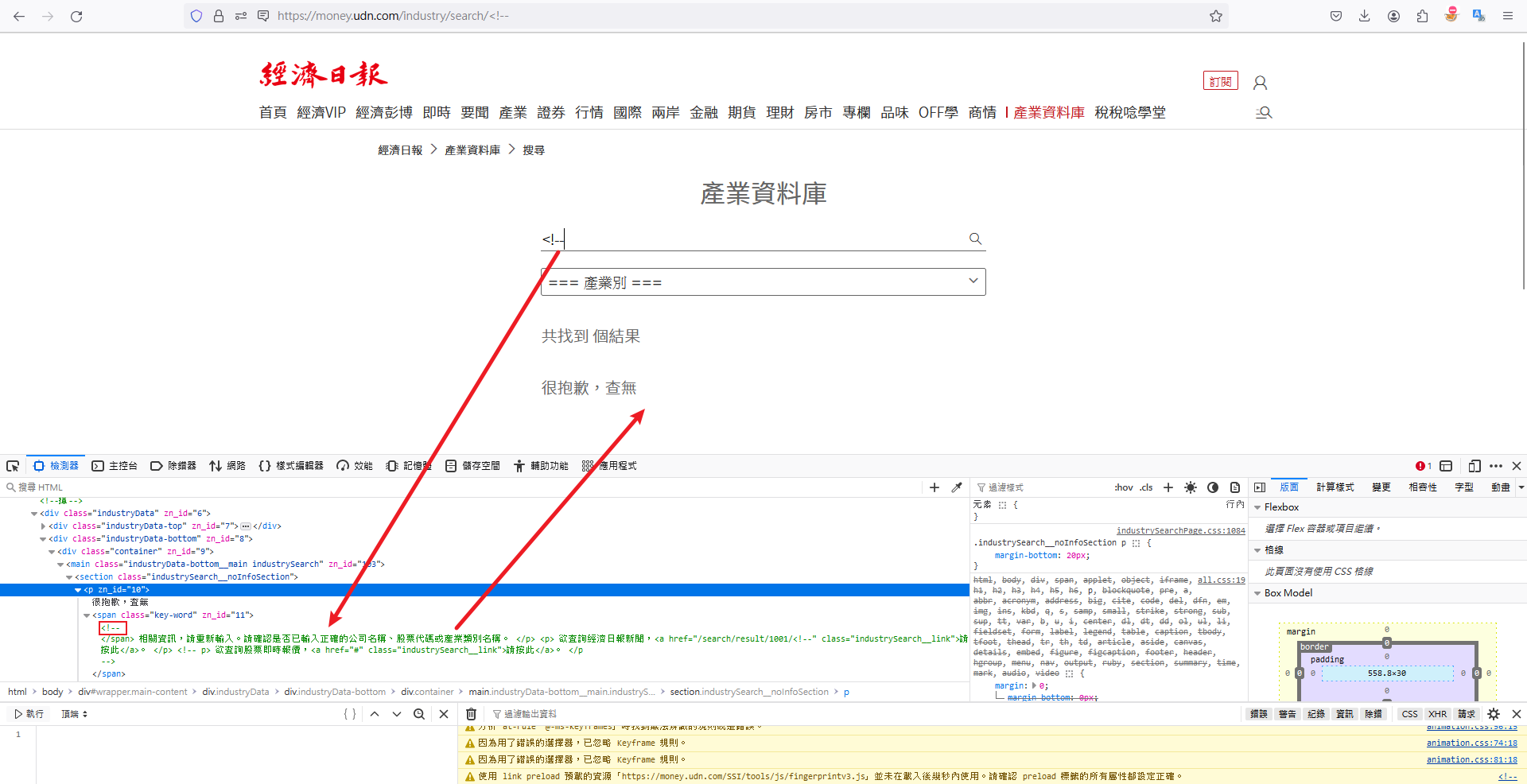Click the 訂閱 subscribe button
Image resolution: width=1527 pixels, height=784 pixels.
1221,81
